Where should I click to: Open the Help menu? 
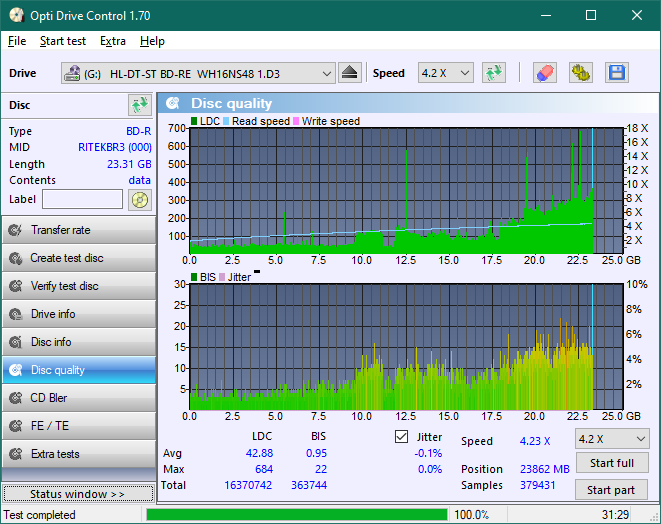tap(152, 41)
